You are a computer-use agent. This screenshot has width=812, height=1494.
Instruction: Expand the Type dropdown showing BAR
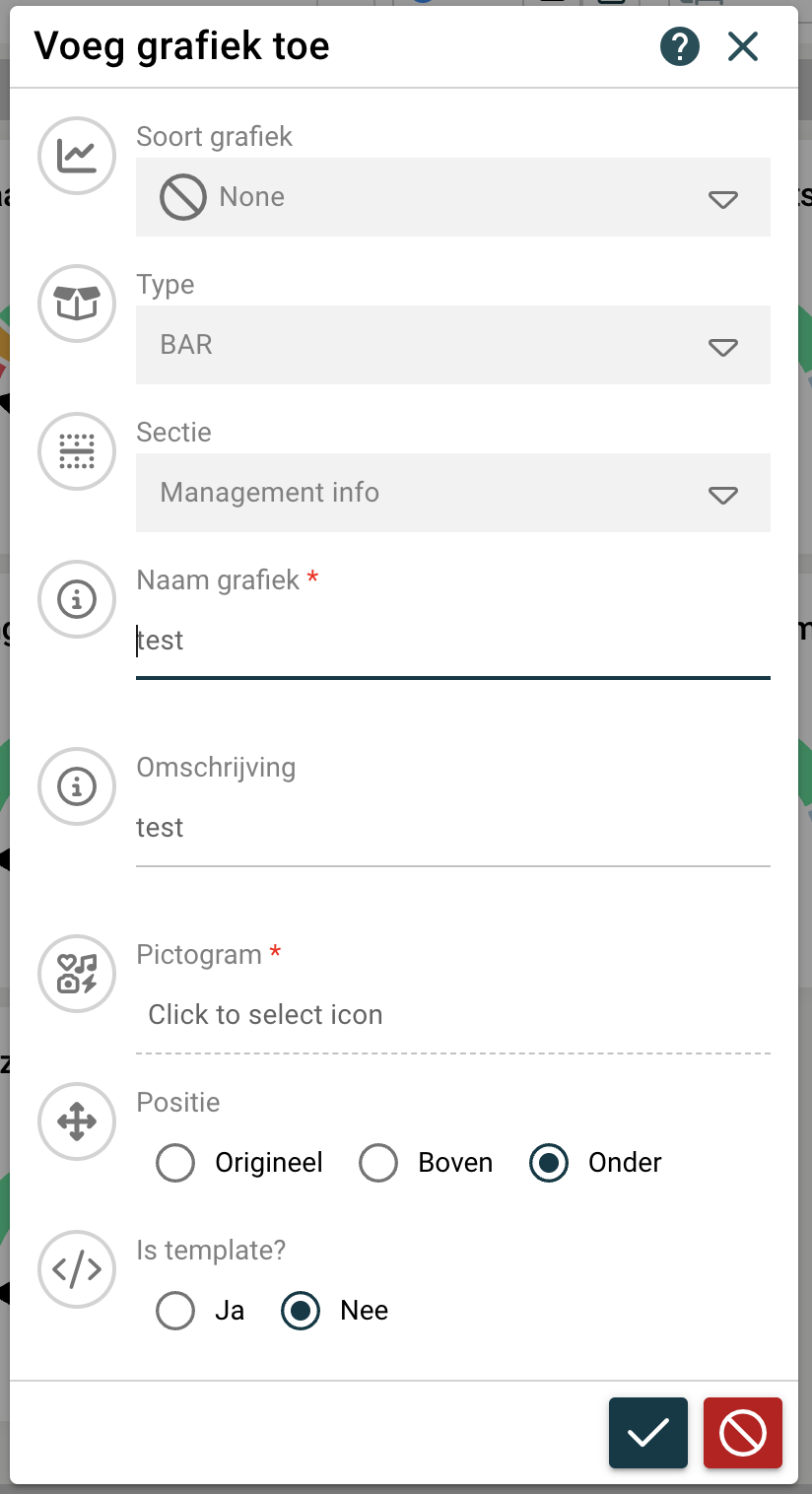coord(453,345)
